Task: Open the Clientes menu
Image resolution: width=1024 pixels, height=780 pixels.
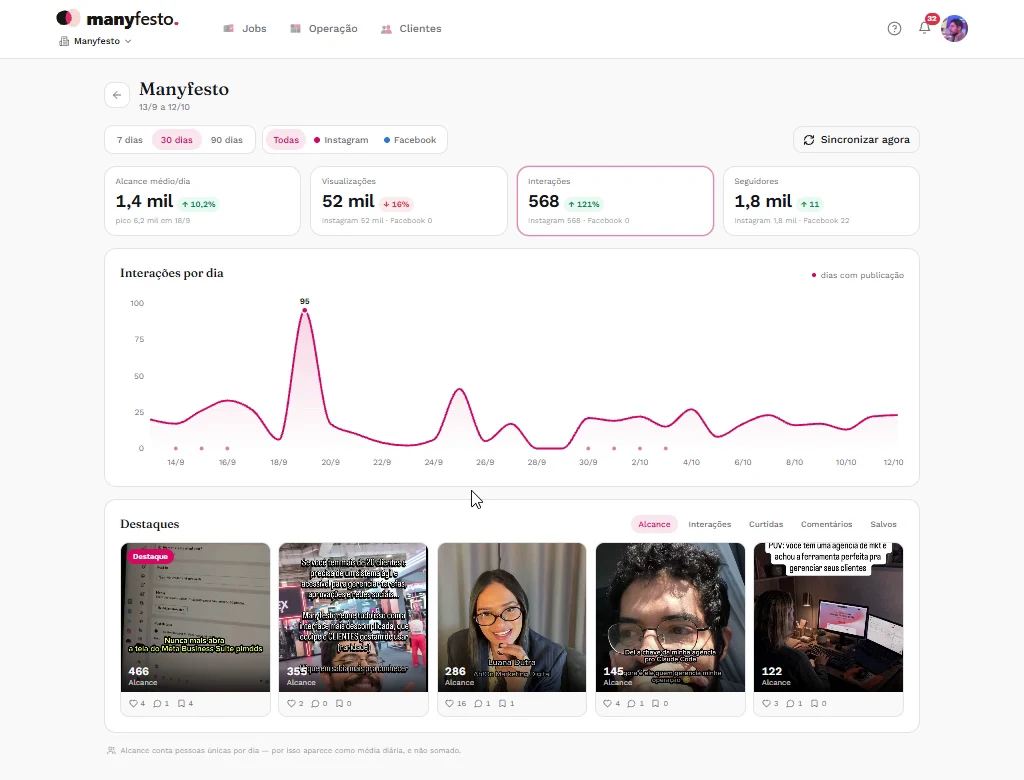Action: pos(411,29)
